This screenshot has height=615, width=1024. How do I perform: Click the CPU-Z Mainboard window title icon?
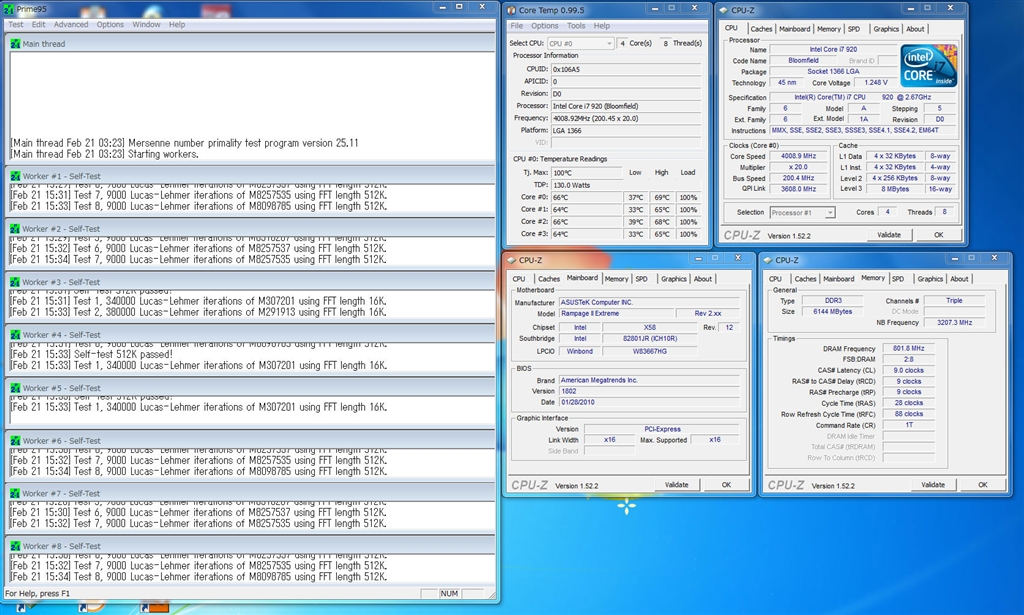point(511,260)
